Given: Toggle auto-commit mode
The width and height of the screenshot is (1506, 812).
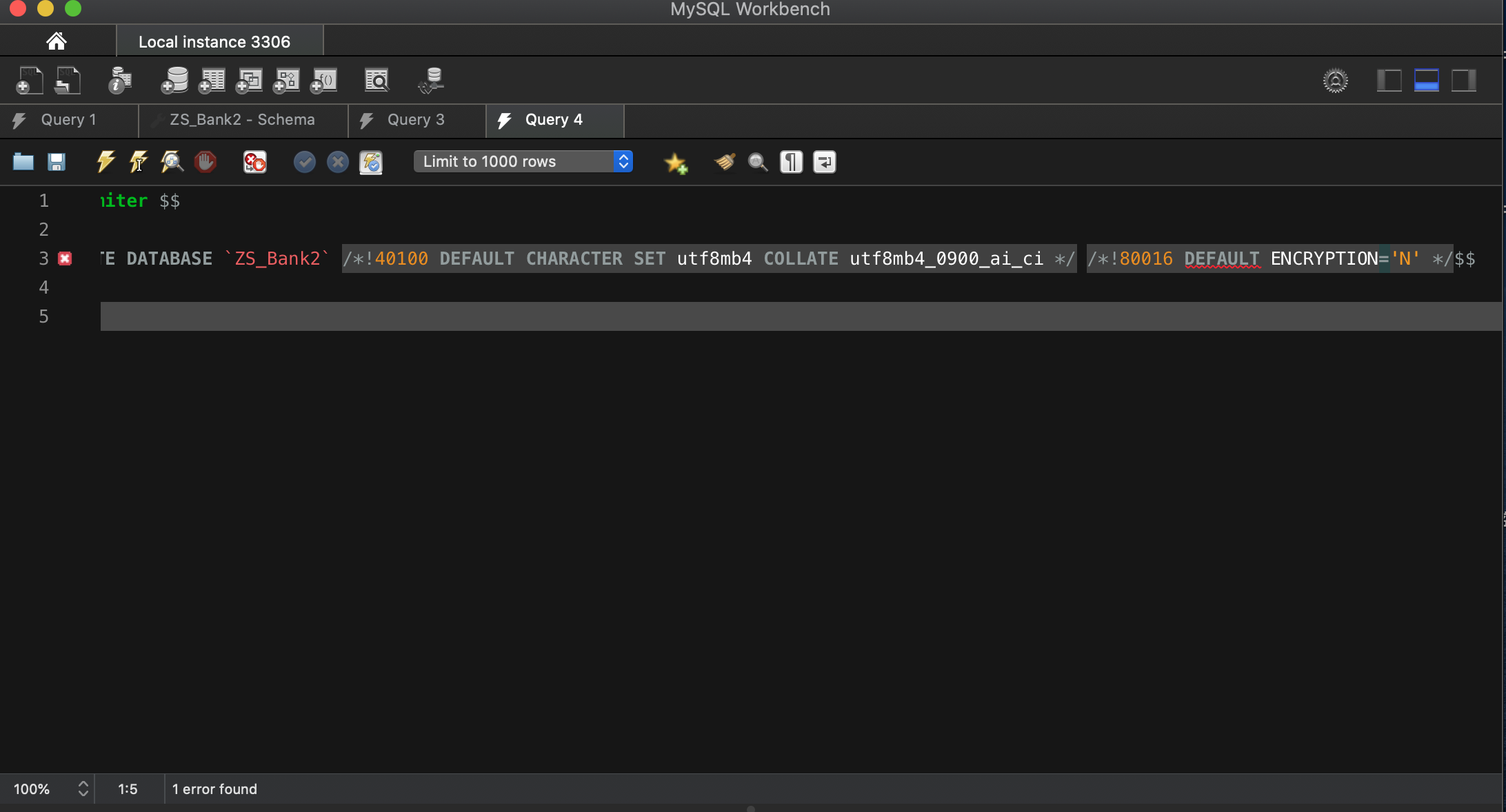Looking at the screenshot, I should pos(371,163).
